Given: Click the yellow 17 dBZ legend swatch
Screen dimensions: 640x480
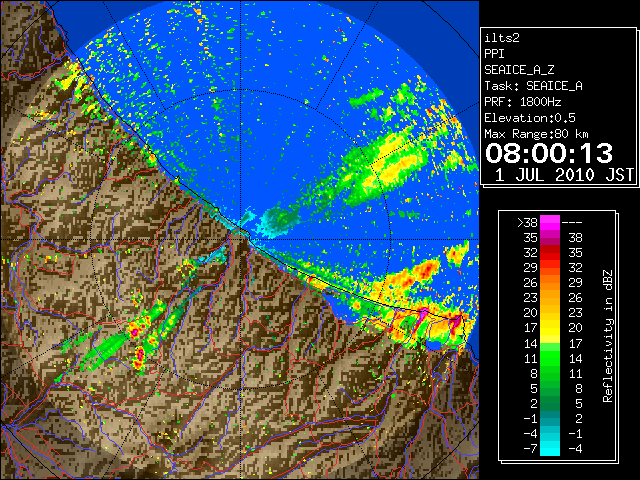Looking at the screenshot, I should pyautogui.click(x=550, y=328).
